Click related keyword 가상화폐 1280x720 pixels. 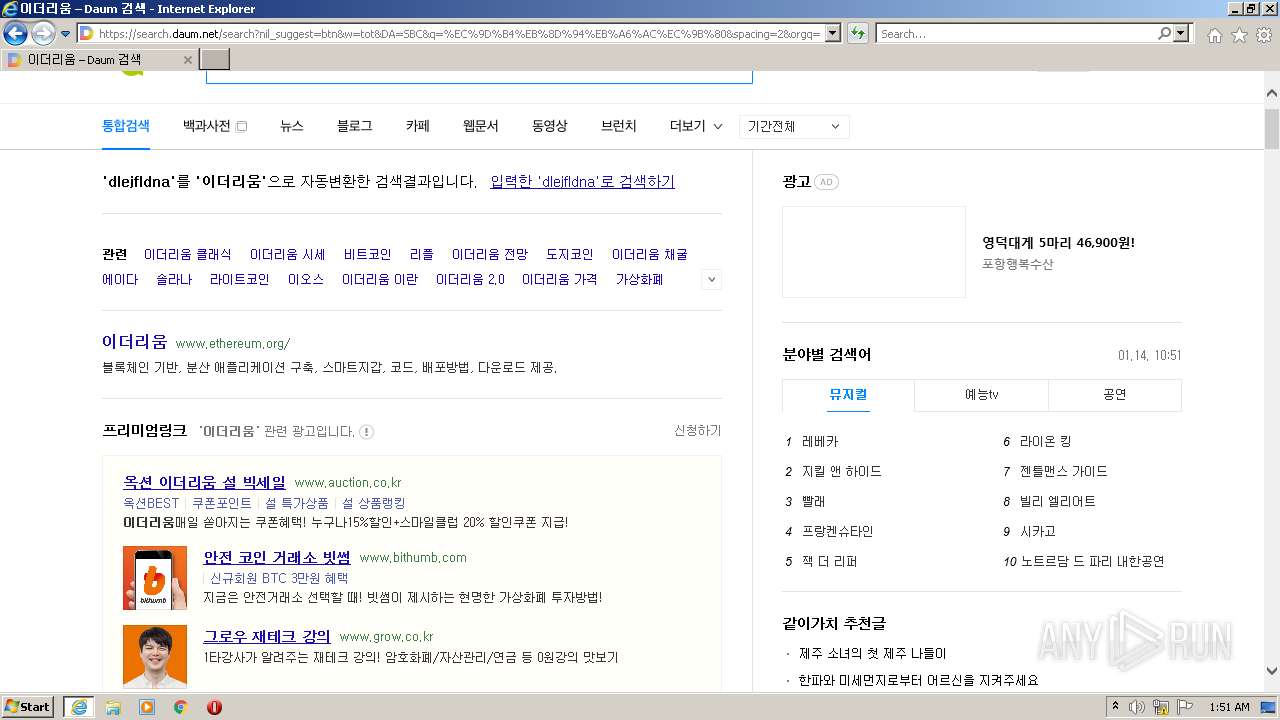click(640, 279)
